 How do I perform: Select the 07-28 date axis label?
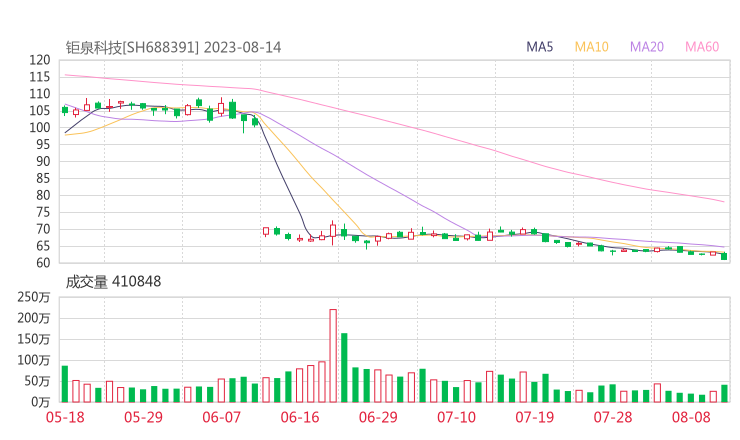[x=612, y=417]
